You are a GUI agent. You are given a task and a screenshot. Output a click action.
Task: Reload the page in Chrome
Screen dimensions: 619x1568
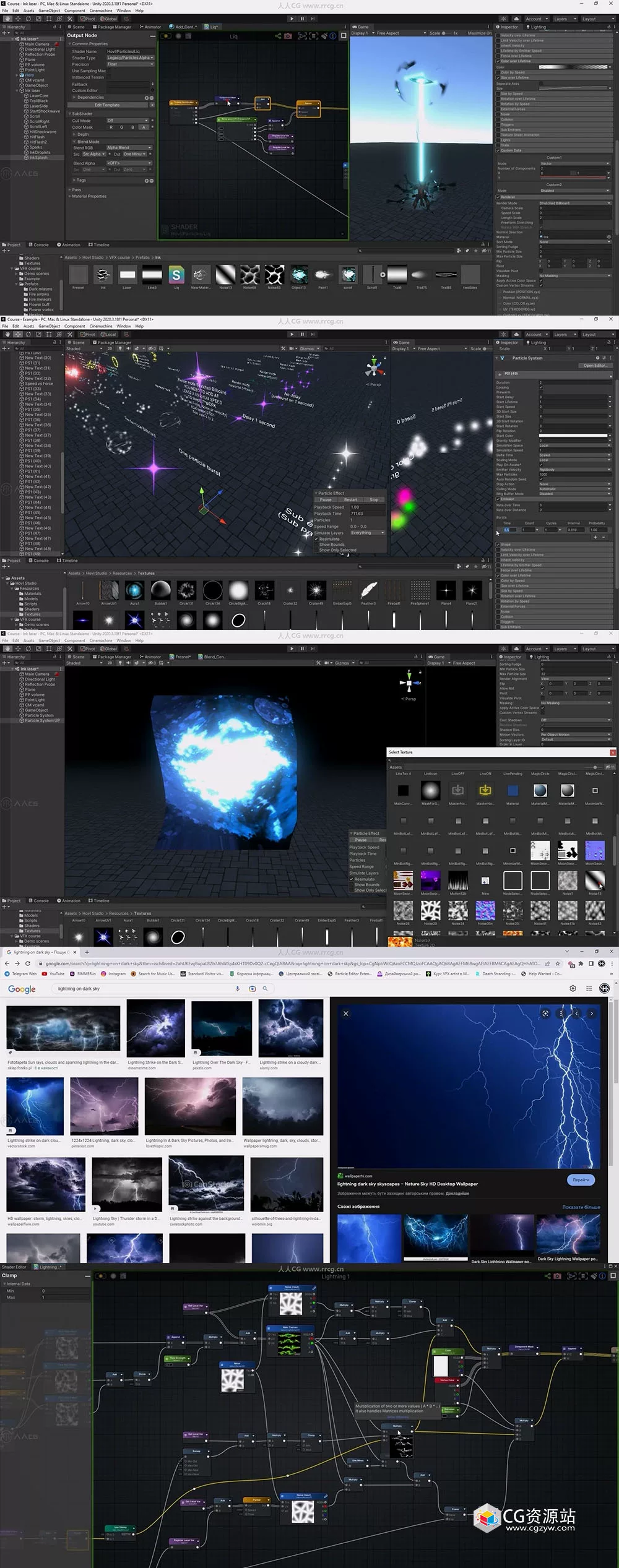(27, 963)
